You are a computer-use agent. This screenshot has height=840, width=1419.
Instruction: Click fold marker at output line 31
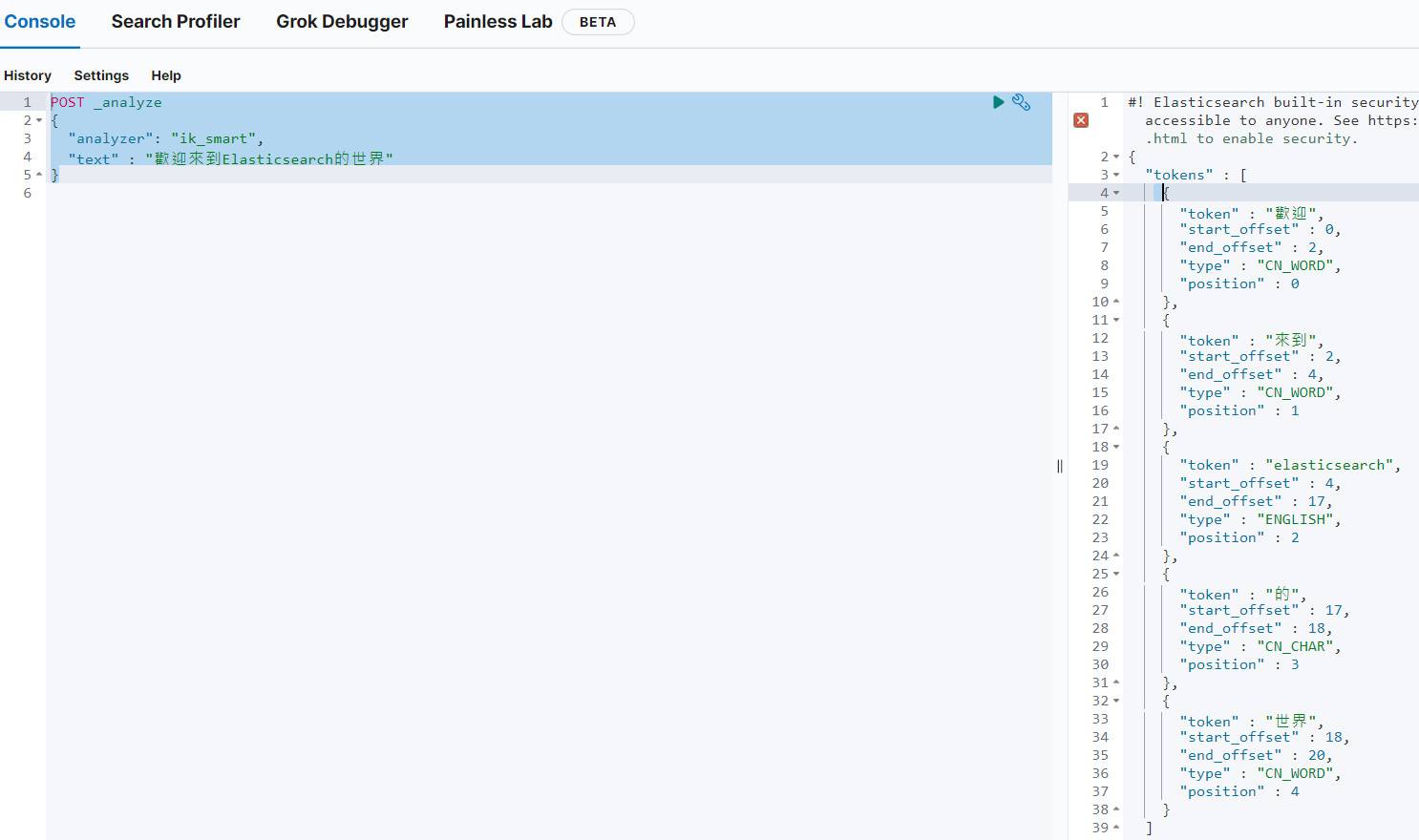tap(1116, 683)
